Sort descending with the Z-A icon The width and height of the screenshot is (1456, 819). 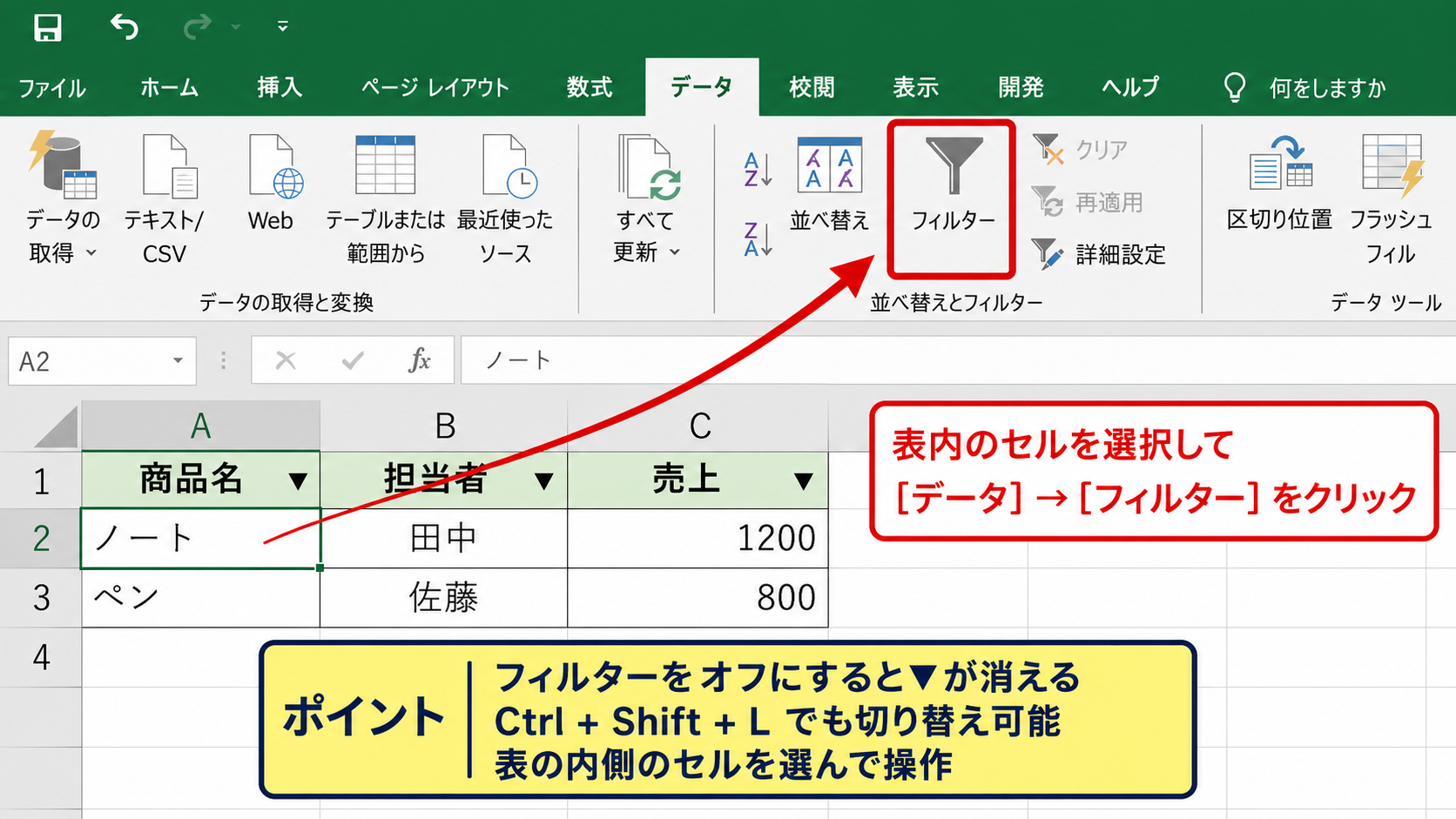[x=758, y=238]
